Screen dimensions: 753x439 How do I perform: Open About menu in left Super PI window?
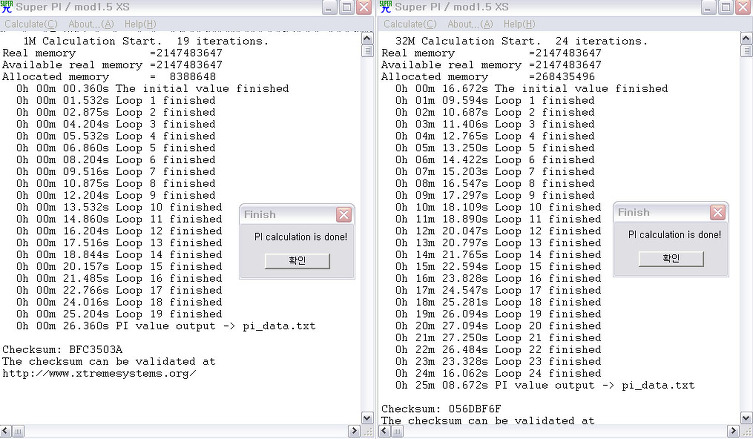pyautogui.click(x=91, y=24)
